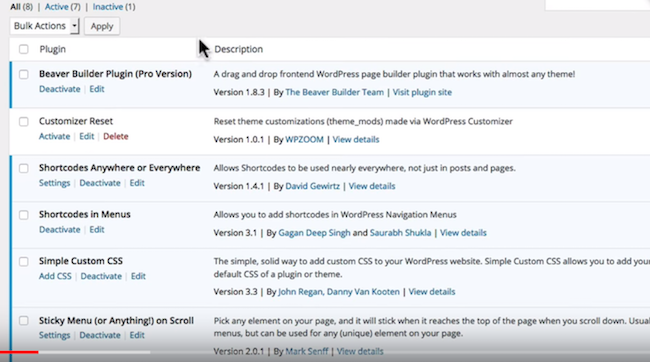View details for Simple Custom CSS
Image resolution: width=650 pixels, height=362 pixels.
pyautogui.click(x=432, y=292)
